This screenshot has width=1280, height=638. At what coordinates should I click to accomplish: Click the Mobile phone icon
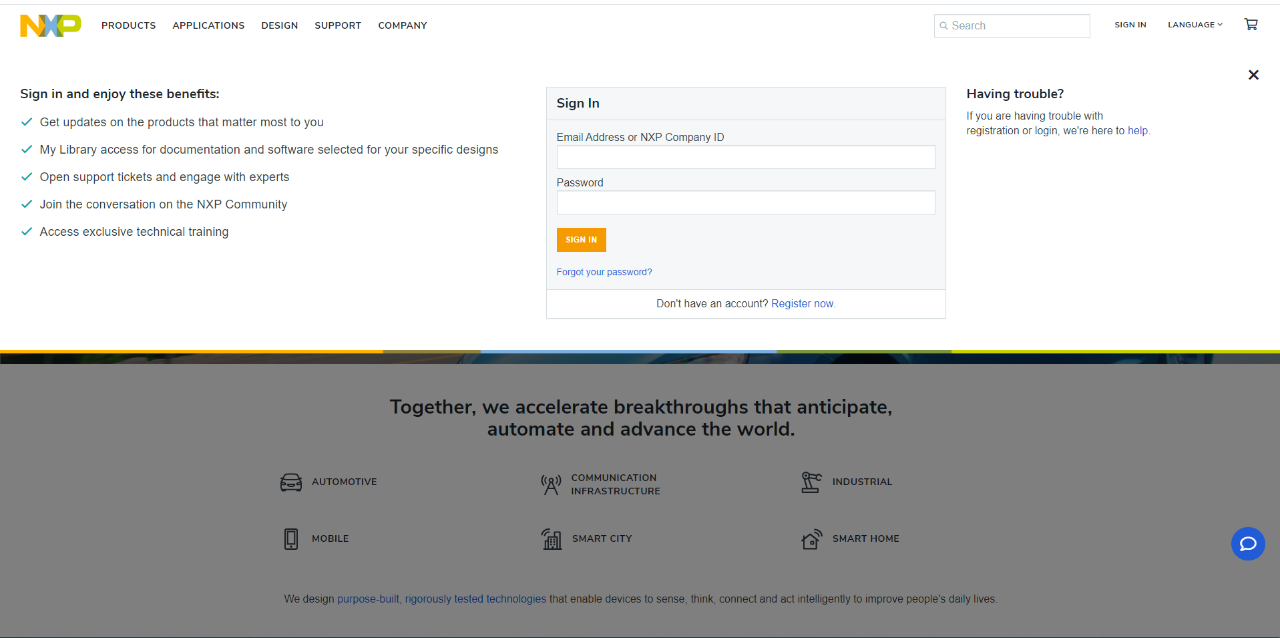pyautogui.click(x=291, y=539)
